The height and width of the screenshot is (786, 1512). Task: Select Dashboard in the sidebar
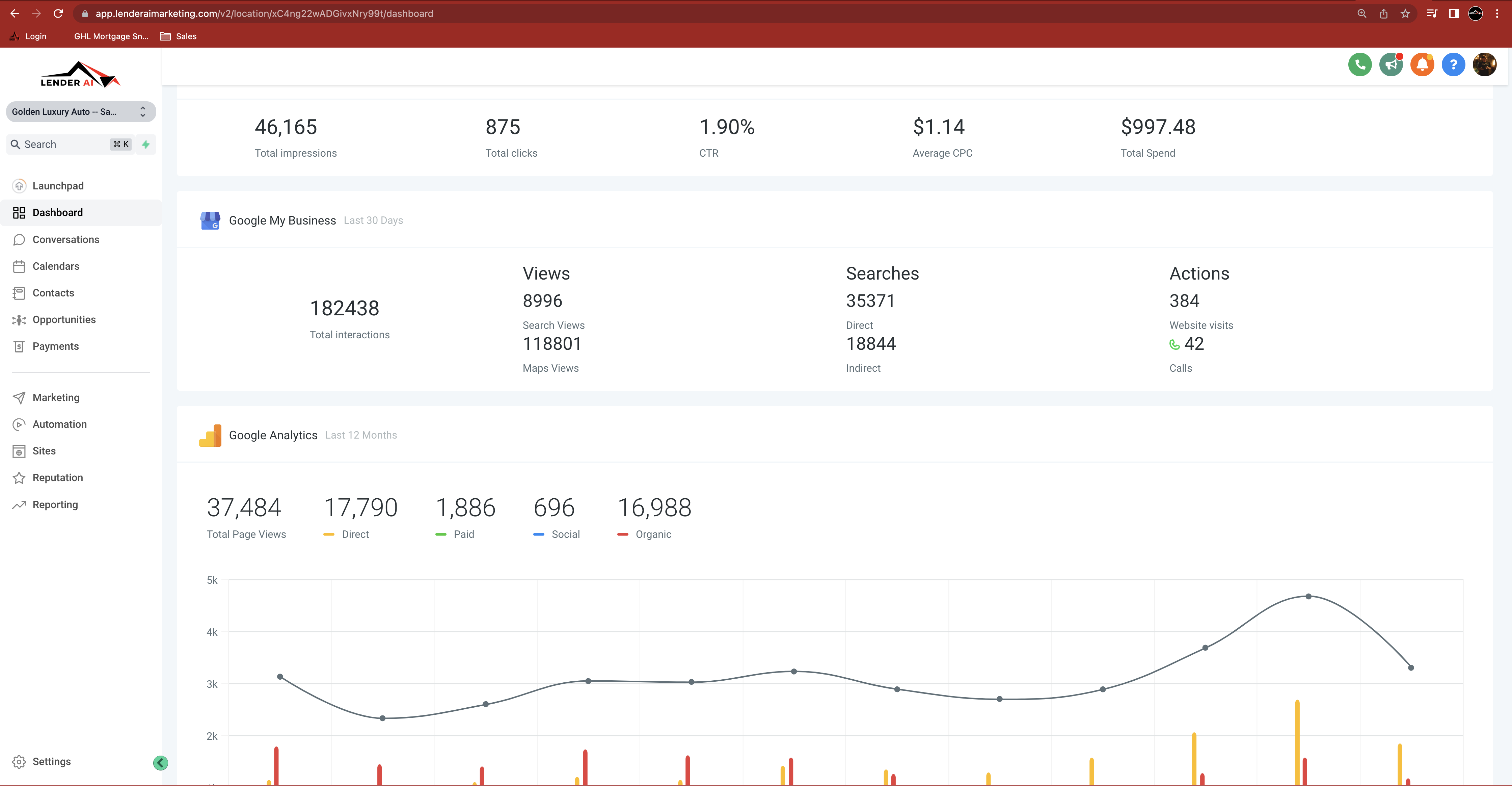click(x=80, y=212)
